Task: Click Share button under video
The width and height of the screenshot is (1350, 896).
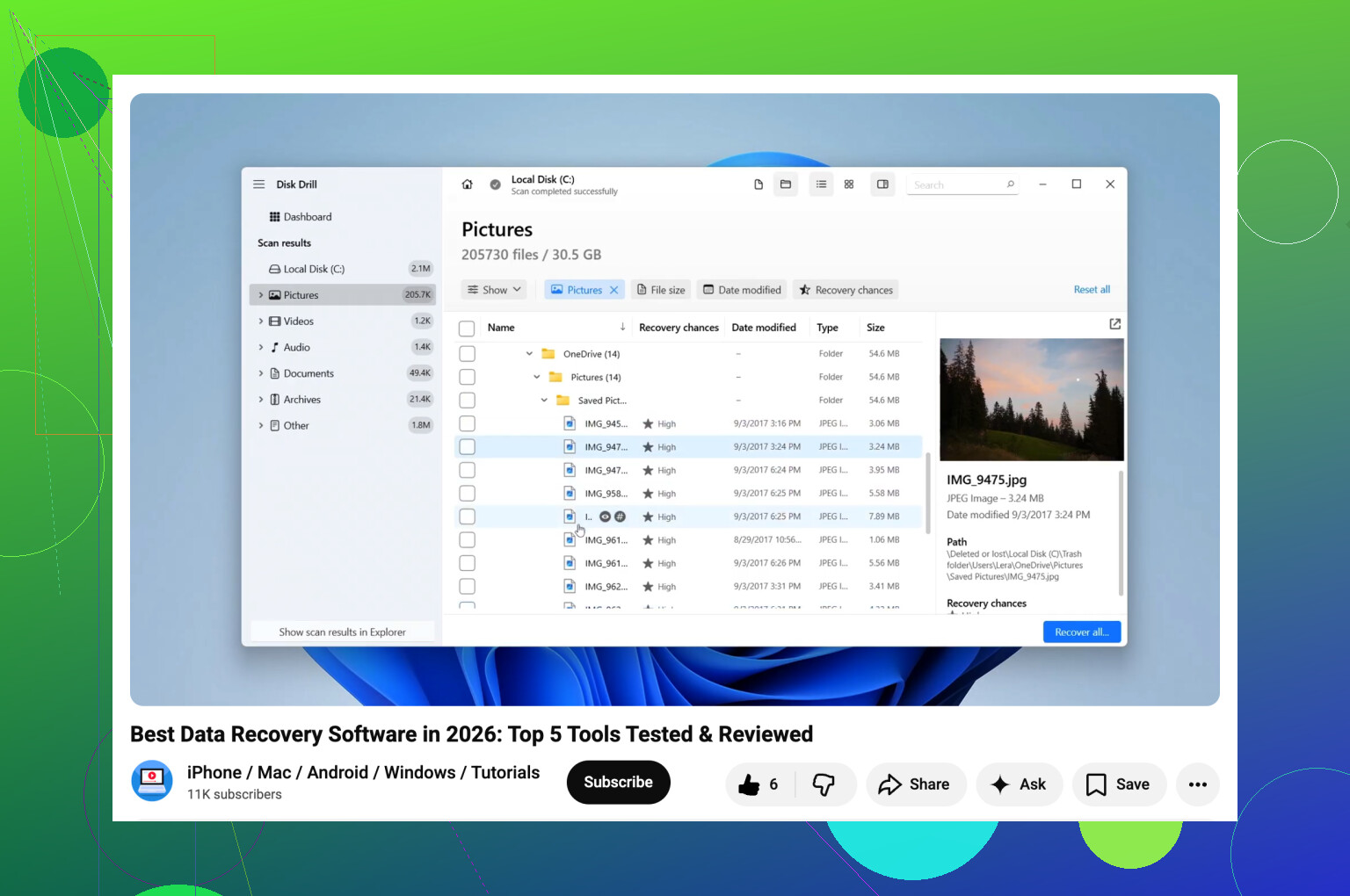Action: pos(916,784)
